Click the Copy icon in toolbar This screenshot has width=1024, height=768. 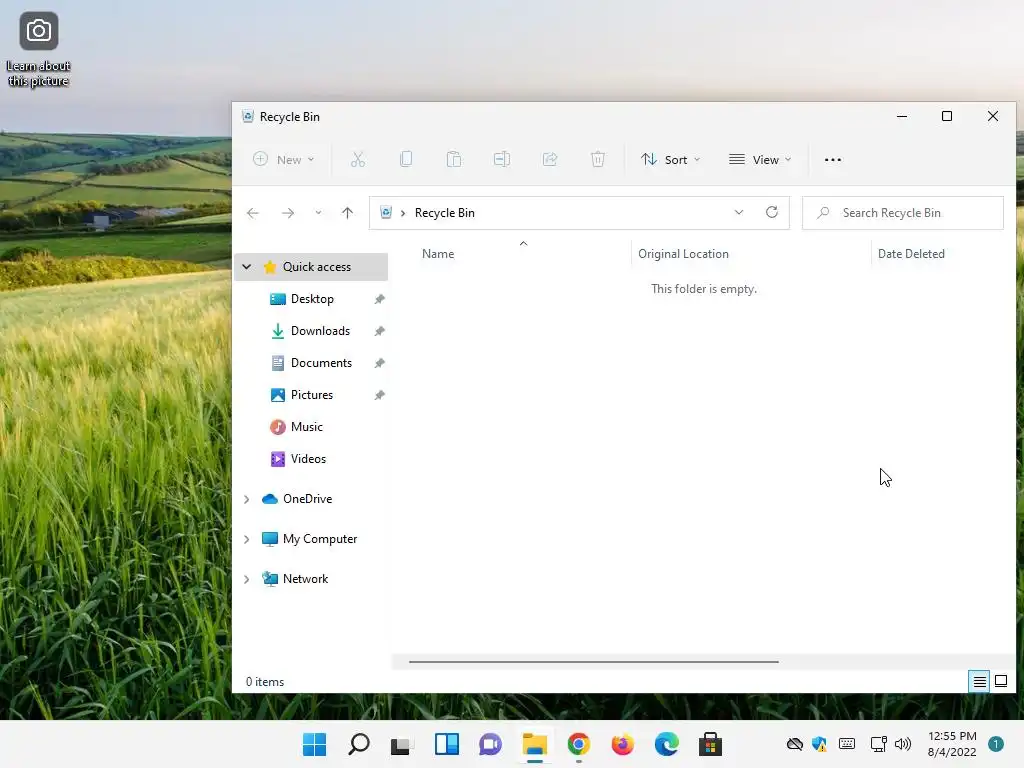(x=406, y=159)
